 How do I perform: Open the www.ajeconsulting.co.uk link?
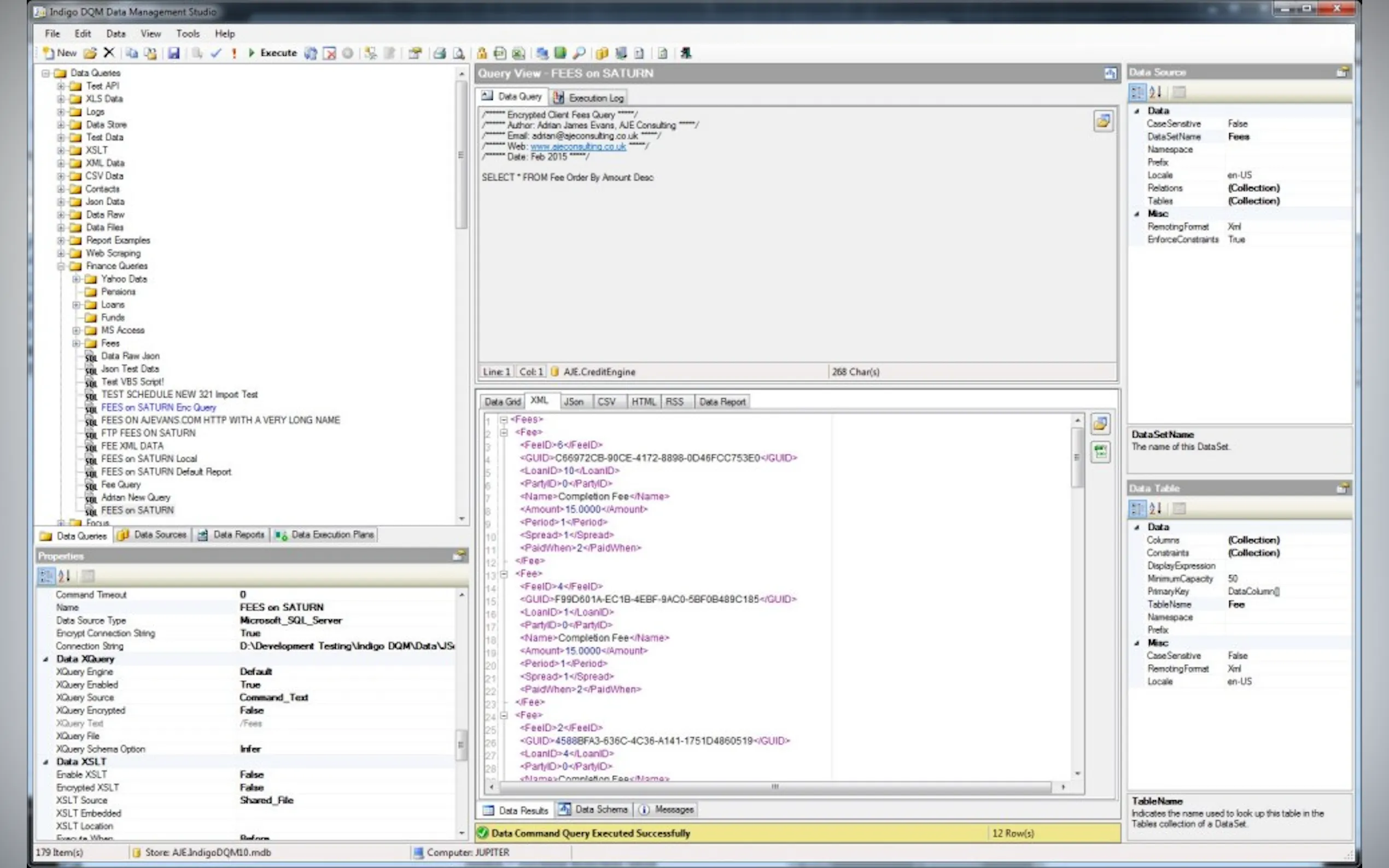click(x=577, y=146)
